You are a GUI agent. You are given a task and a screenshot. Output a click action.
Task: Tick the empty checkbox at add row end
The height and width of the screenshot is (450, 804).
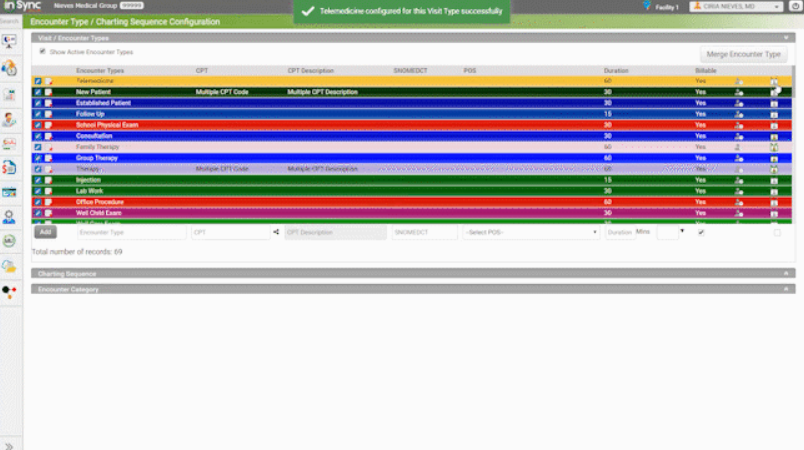[x=777, y=233]
